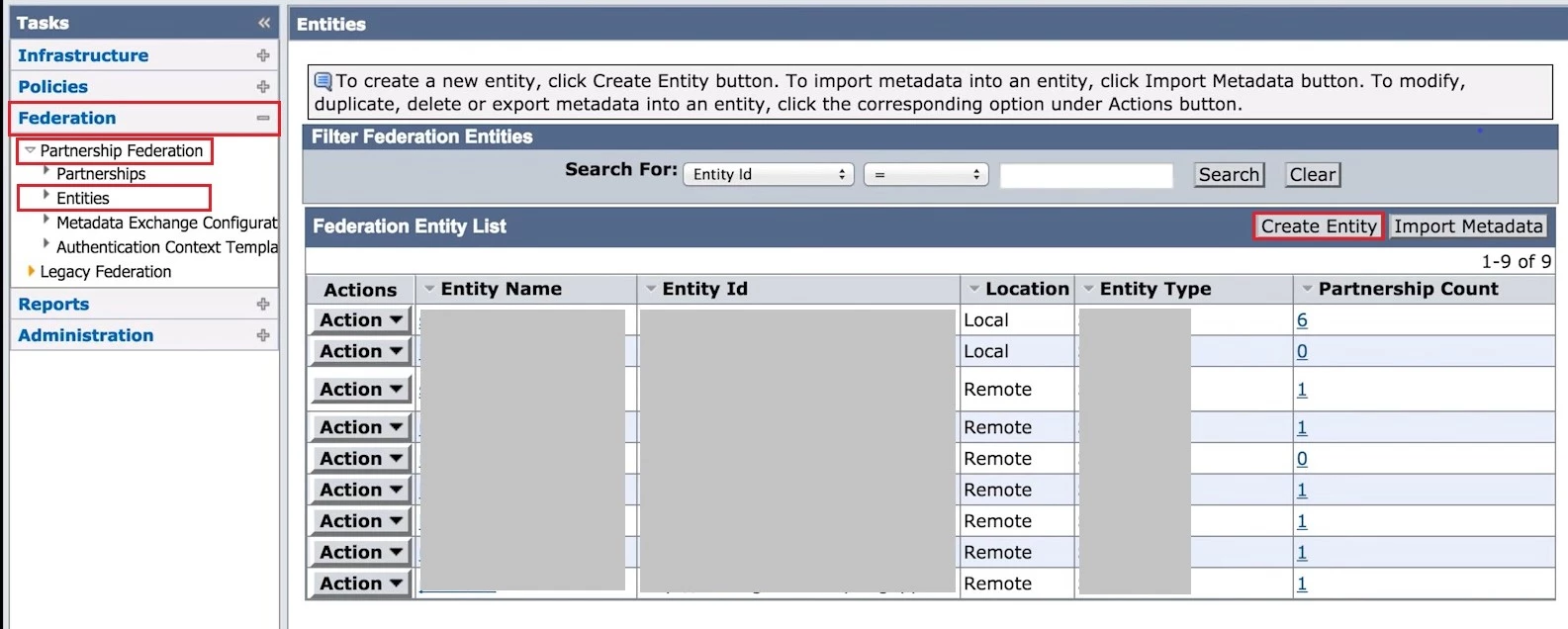Select Entities in the Federation tree
Viewport: 1568px width, 629px height.
(x=83, y=198)
